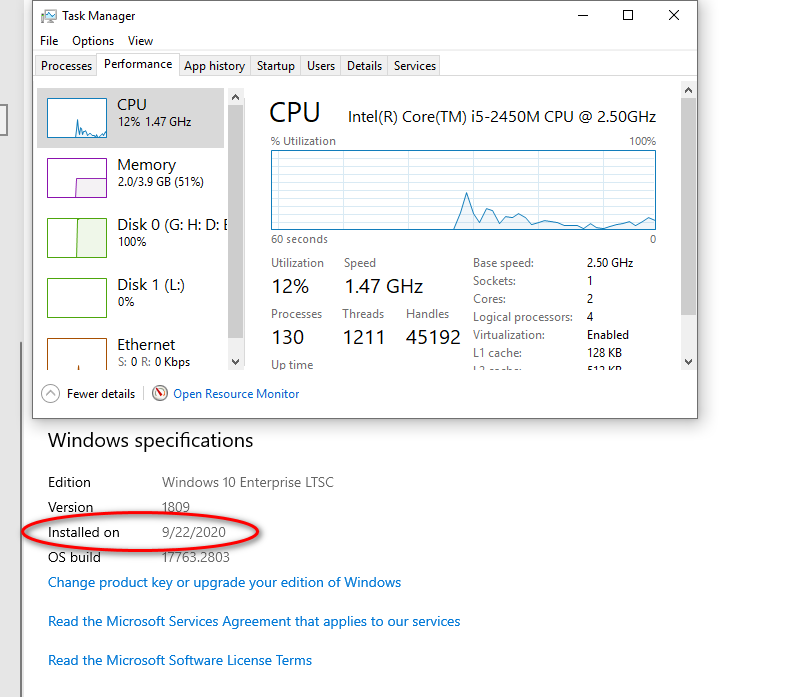Click resource list scrollbar down arrow
Image resolution: width=798 pixels, height=697 pixels.
(x=235, y=362)
